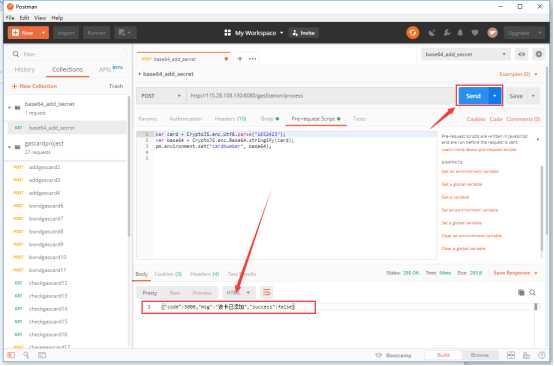The width and height of the screenshot is (554, 366).
Task: Collapse the gescardproject collection arrow
Action: 10,147
